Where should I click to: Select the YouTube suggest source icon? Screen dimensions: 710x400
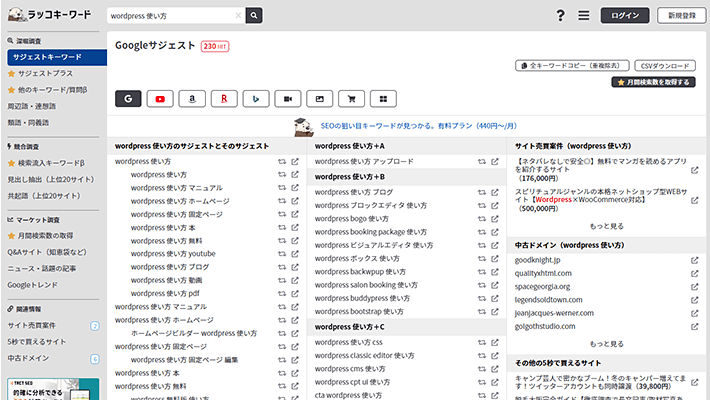click(160, 99)
